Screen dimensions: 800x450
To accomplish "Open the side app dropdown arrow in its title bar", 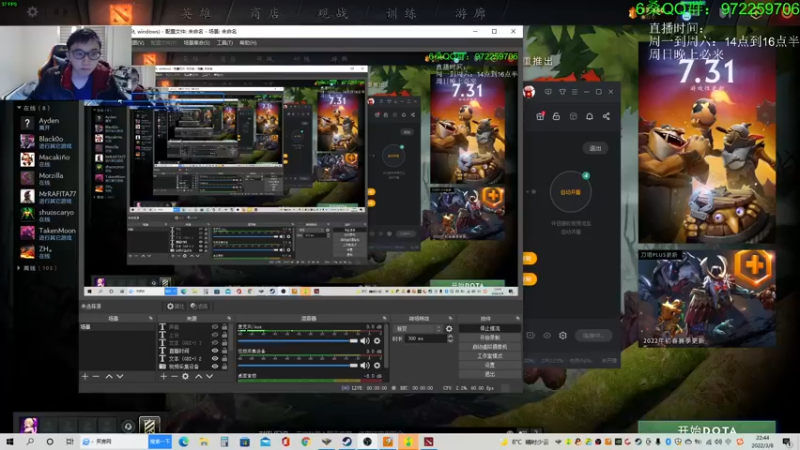I will (562, 92).
